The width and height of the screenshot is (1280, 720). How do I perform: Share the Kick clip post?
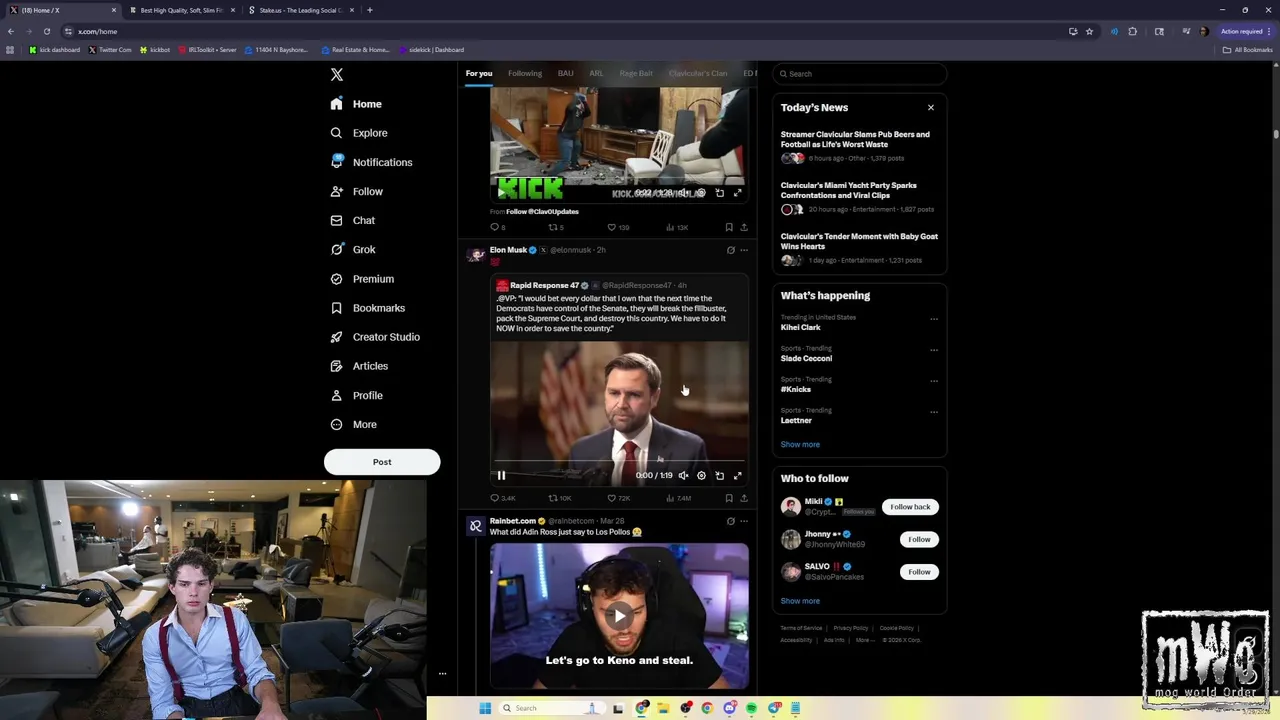tap(743, 227)
